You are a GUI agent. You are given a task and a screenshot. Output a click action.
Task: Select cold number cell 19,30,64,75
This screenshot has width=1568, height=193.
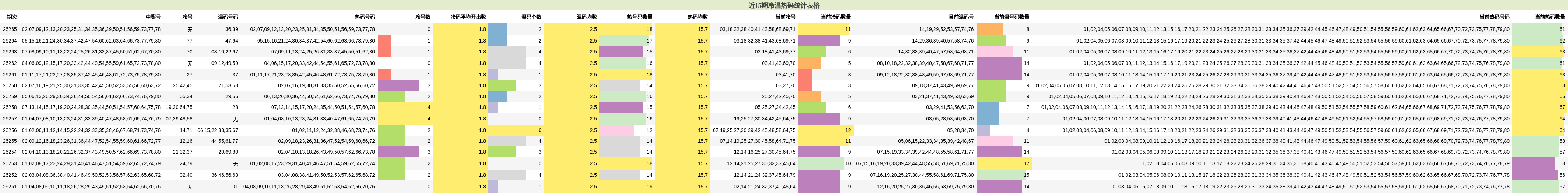point(179,107)
